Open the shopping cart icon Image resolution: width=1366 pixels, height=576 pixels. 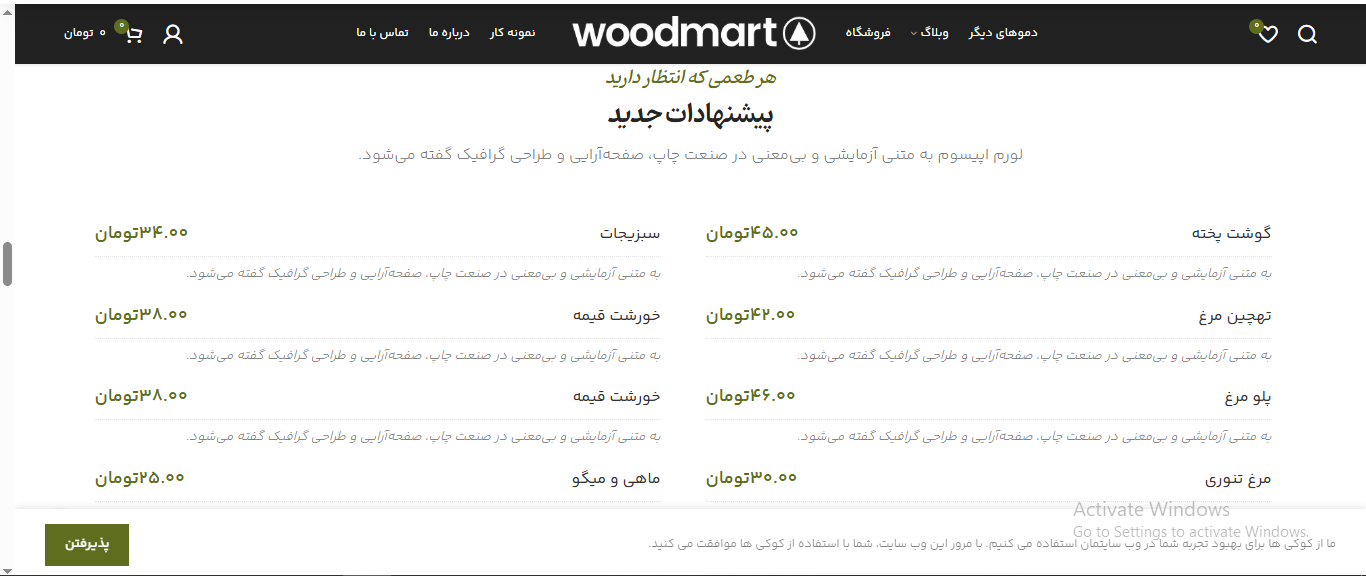(x=133, y=33)
